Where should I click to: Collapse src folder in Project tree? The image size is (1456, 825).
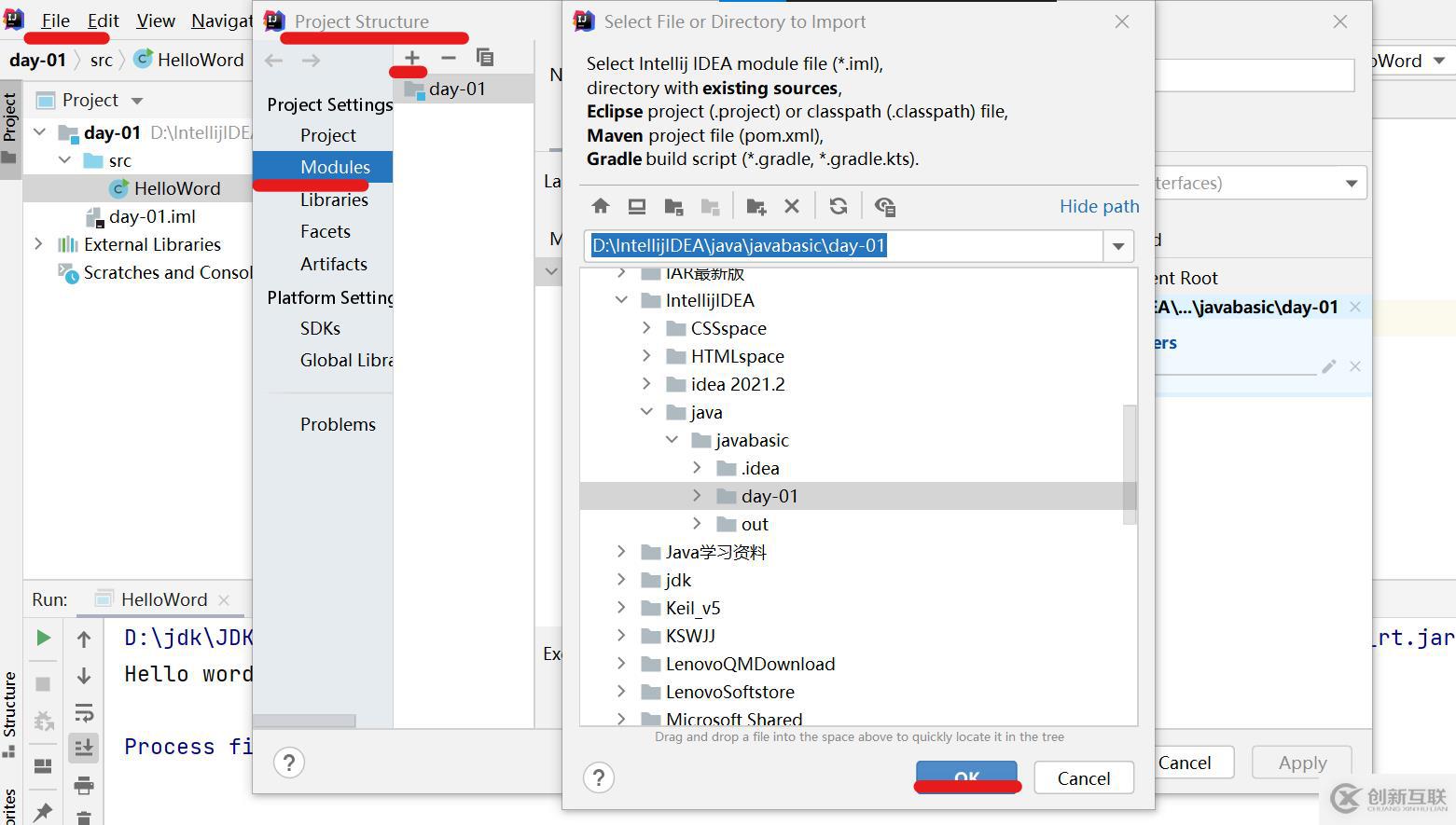[64, 160]
